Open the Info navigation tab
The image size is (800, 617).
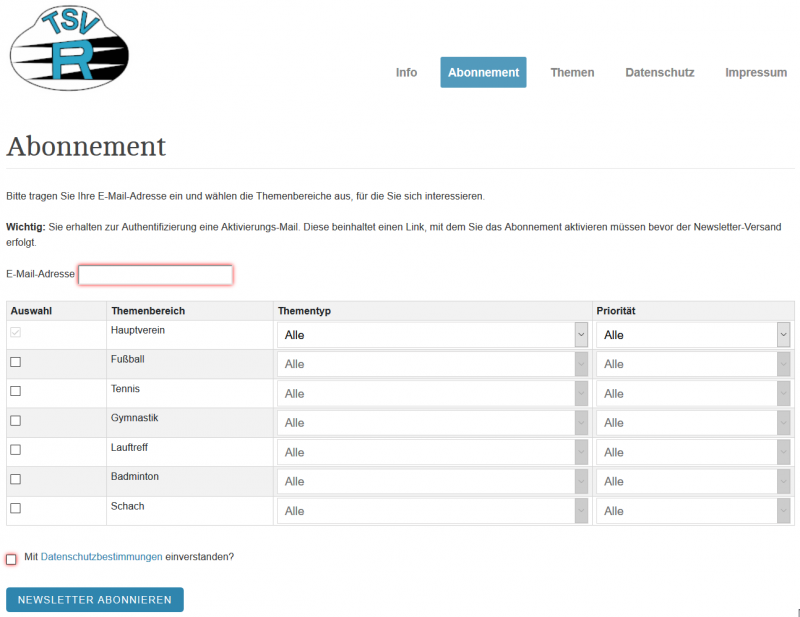406,73
